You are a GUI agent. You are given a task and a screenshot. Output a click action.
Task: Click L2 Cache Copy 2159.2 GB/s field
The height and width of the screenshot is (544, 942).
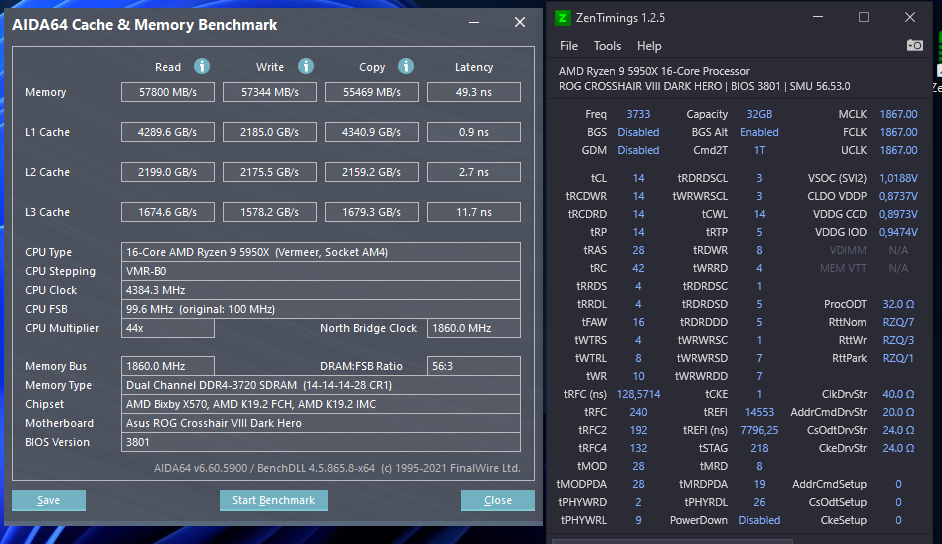pos(372,172)
